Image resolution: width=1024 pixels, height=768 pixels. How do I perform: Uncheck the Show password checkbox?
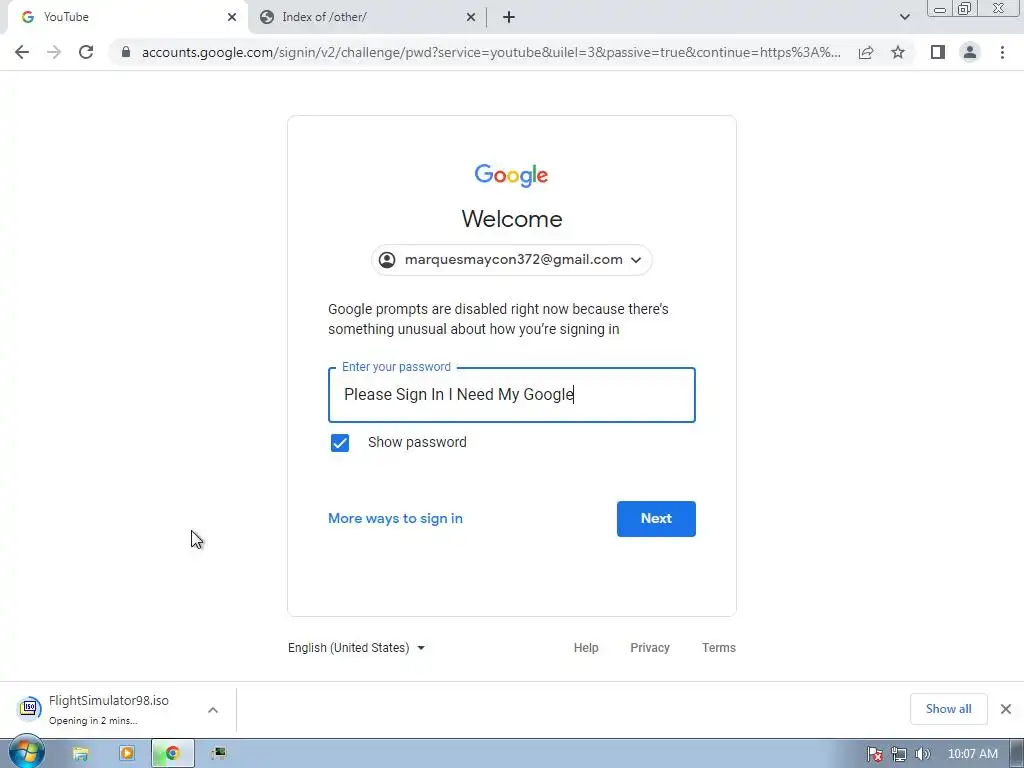[x=340, y=443]
